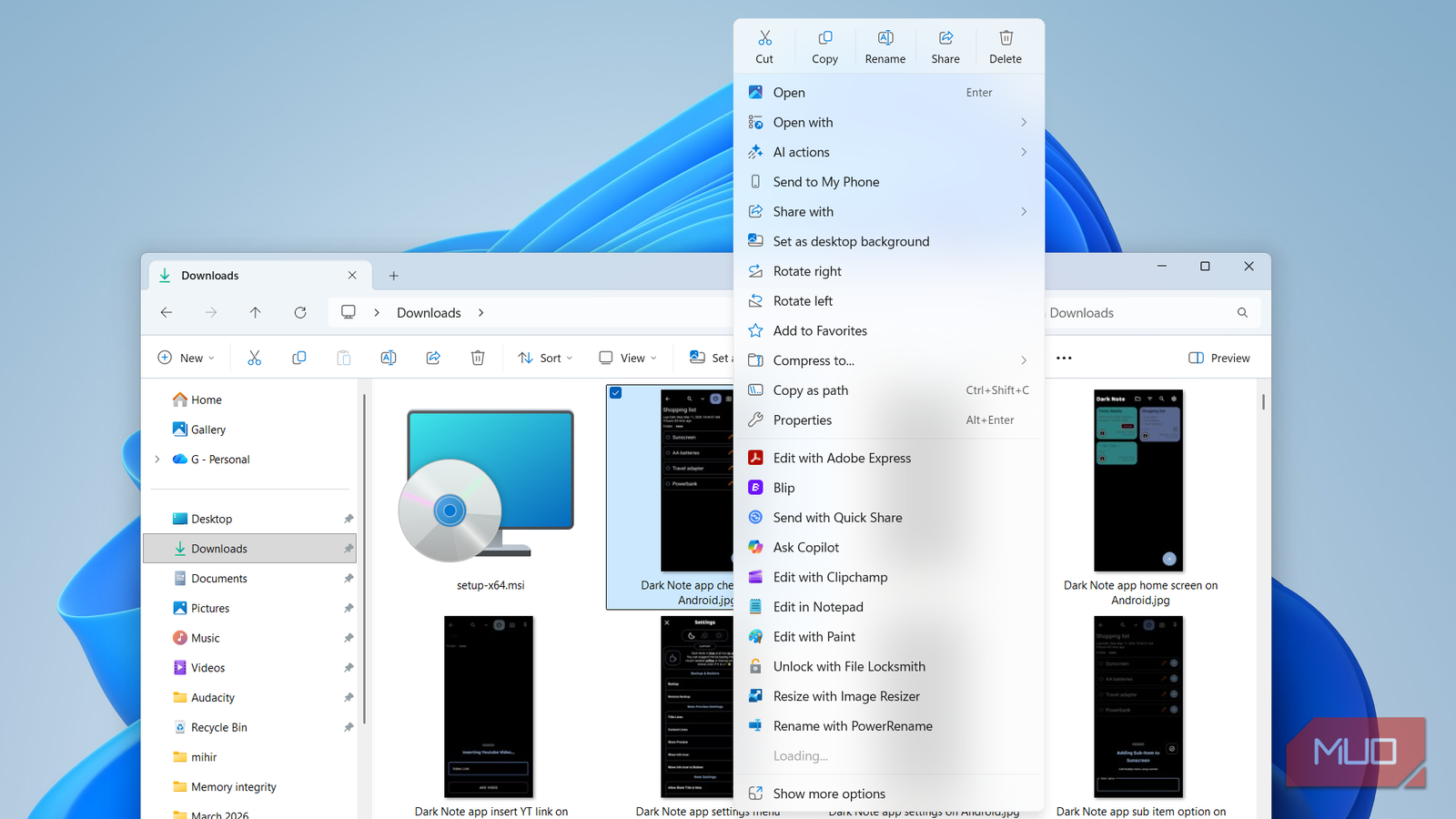Click Back arrow in Explorer
Screen dimensions: 1456x819
[x=167, y=313]
